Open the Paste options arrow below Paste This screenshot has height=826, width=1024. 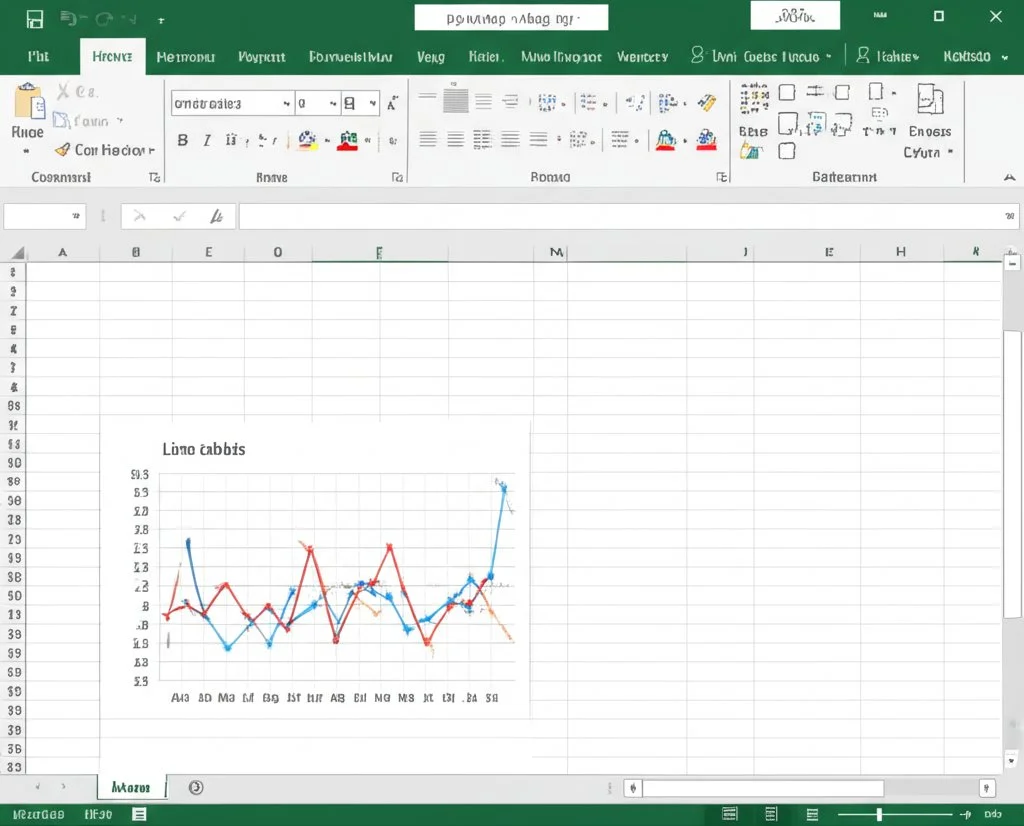[x=26, y=151]
